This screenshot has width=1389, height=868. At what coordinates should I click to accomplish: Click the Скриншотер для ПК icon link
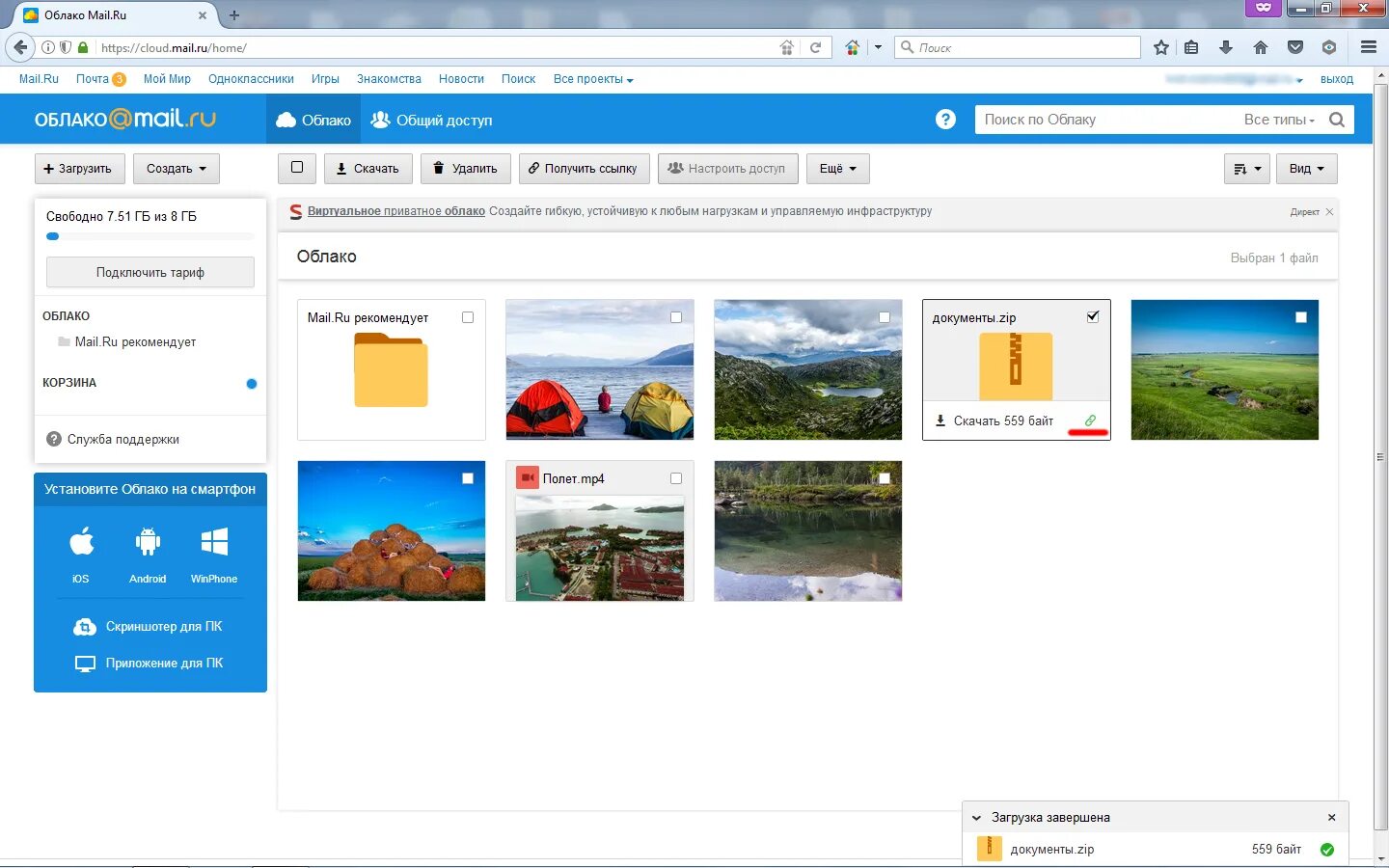pyautogui.click(x=85, y=627)
